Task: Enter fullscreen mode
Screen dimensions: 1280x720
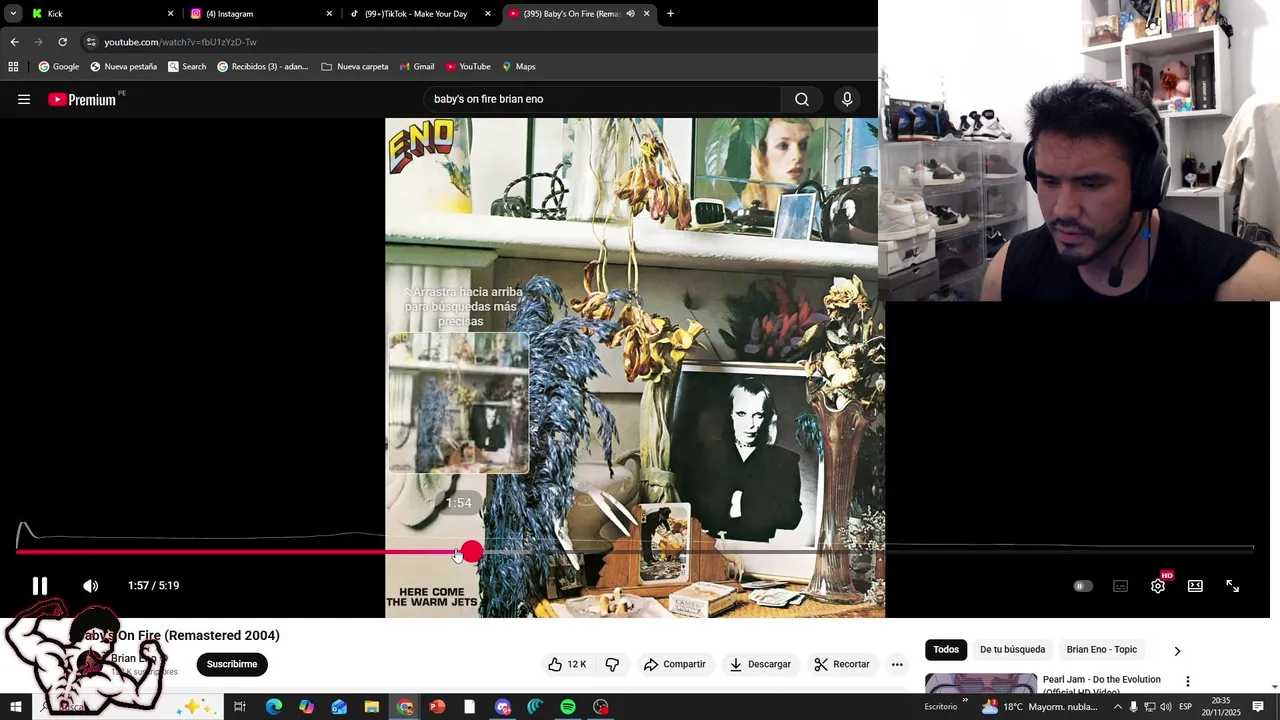Action: click(x=1233, y=586)
